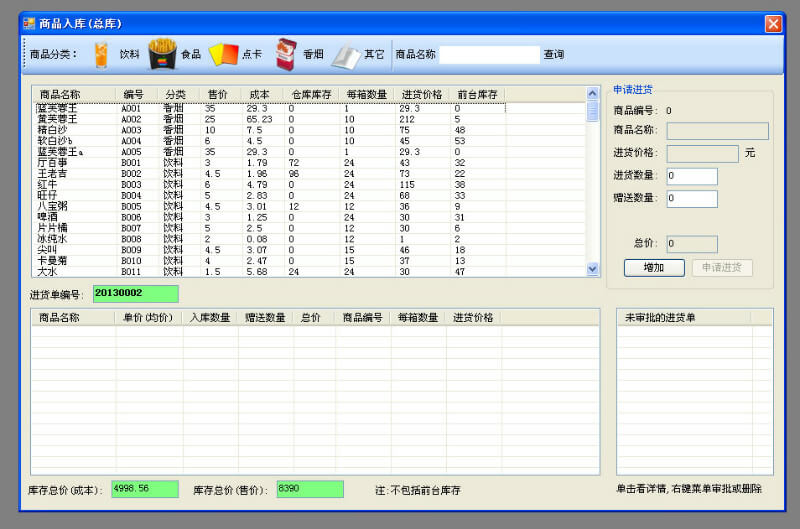800x529 pixels.
Task: Click the app icon in title bar
Action: (29, 23)
